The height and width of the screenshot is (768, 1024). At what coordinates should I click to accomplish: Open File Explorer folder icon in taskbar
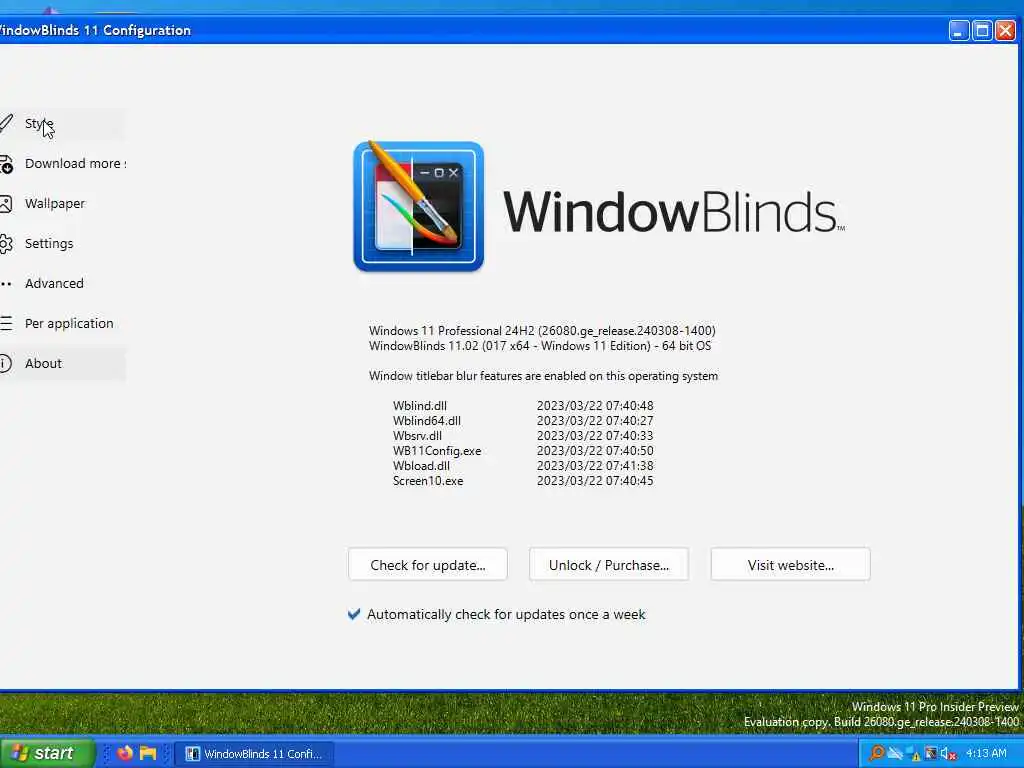(x=148, y=753)
